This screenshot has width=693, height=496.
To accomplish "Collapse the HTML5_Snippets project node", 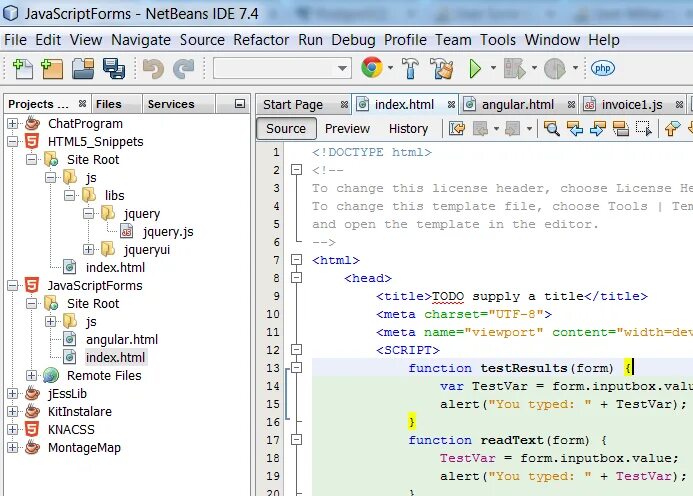I will pyautogui.click(x=13, y=141).
